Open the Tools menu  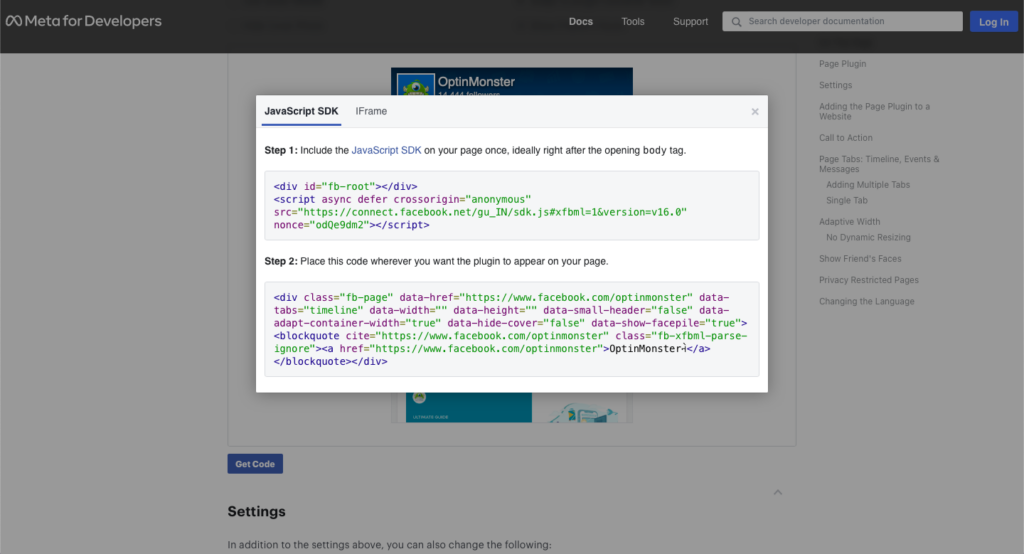[x=633, y=22]
